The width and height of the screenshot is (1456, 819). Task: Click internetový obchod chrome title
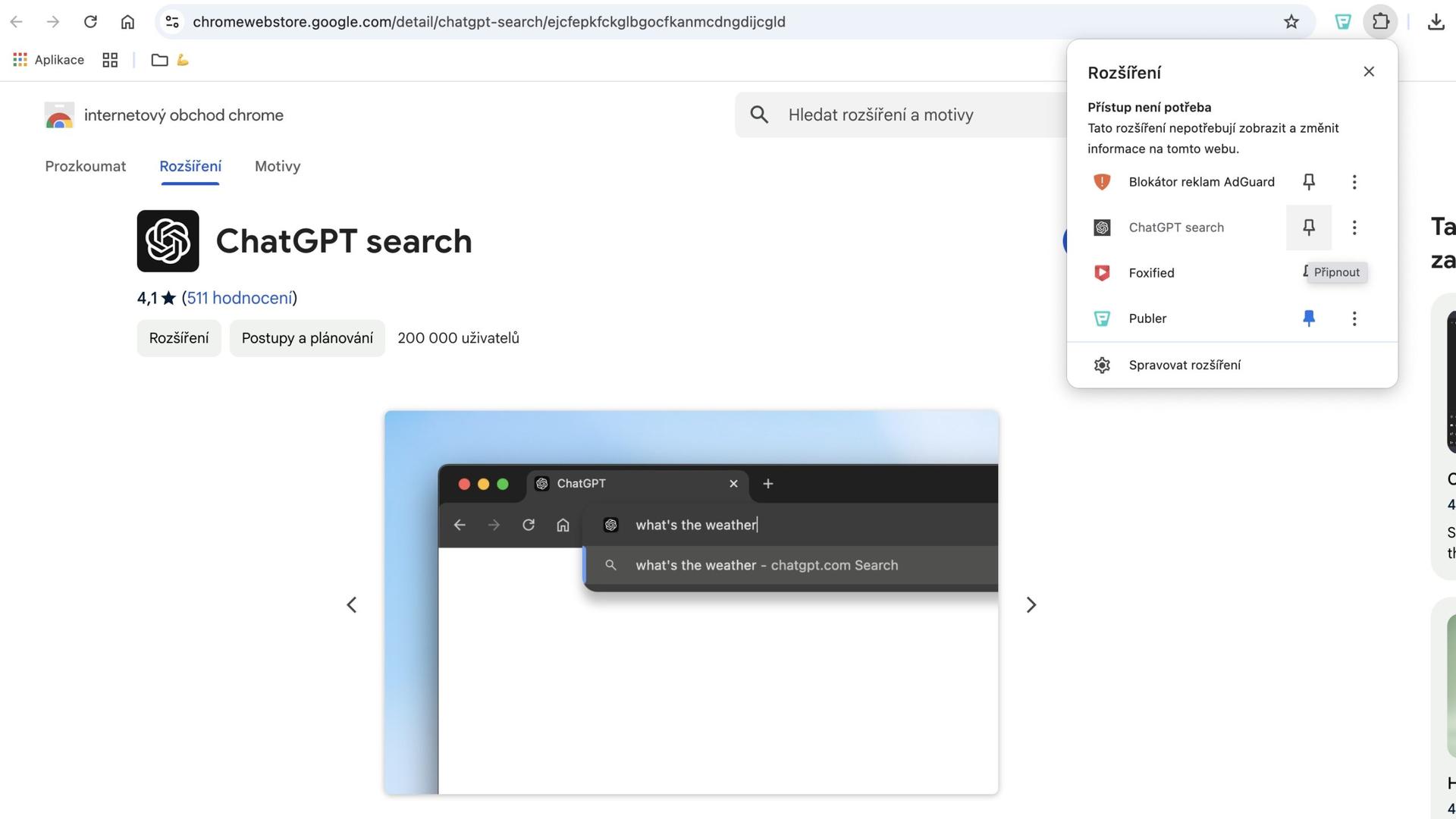tap(184, 115)
